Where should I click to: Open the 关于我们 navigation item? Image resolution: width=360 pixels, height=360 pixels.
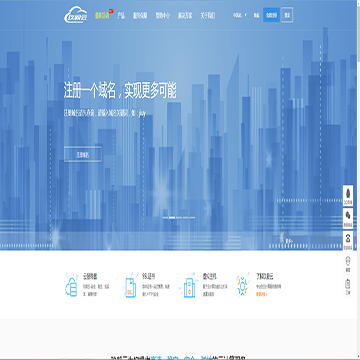click(x=208, y=15)
